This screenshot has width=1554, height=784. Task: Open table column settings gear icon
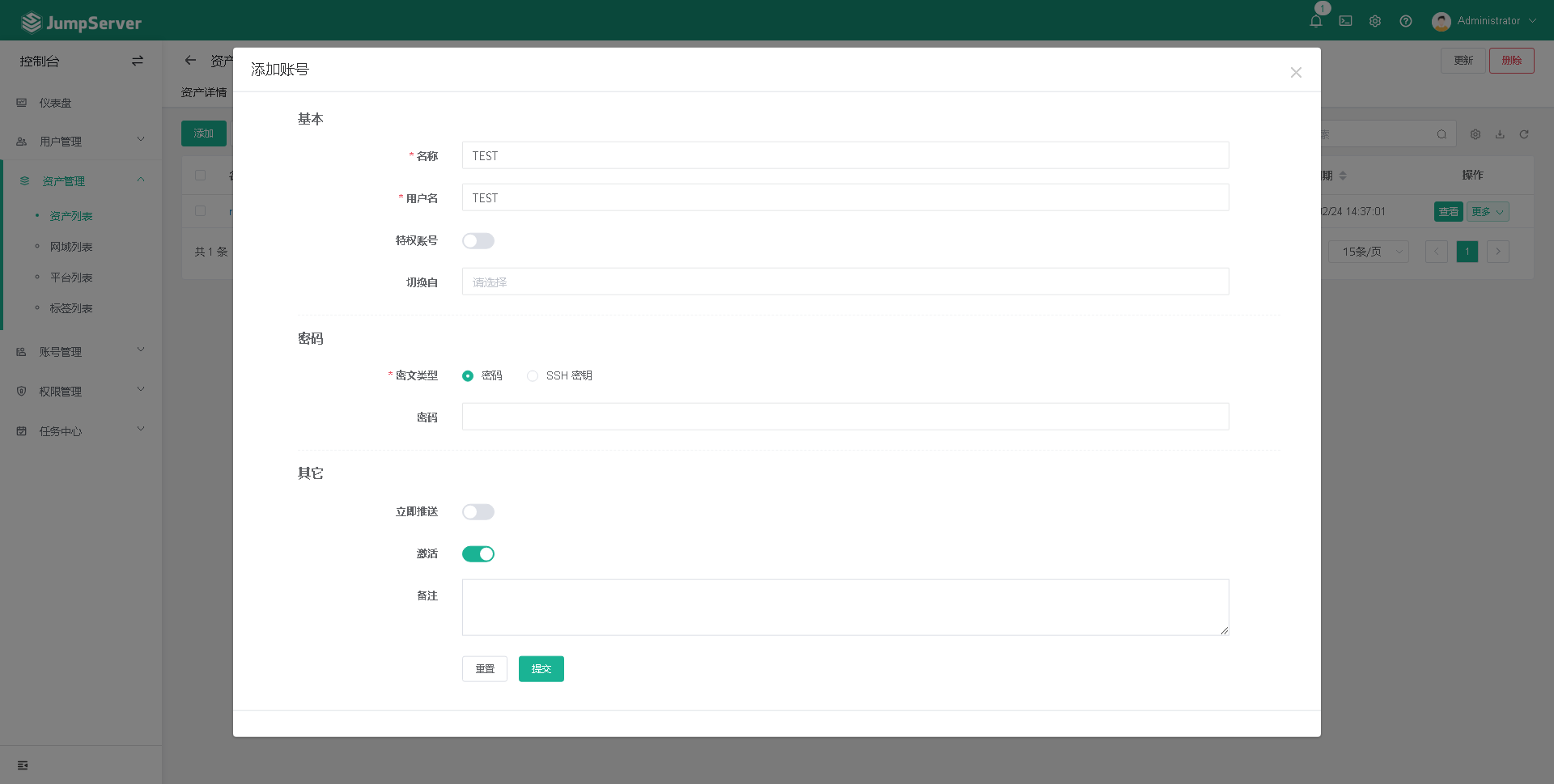pyautogui.click(x=1475, y=134)
